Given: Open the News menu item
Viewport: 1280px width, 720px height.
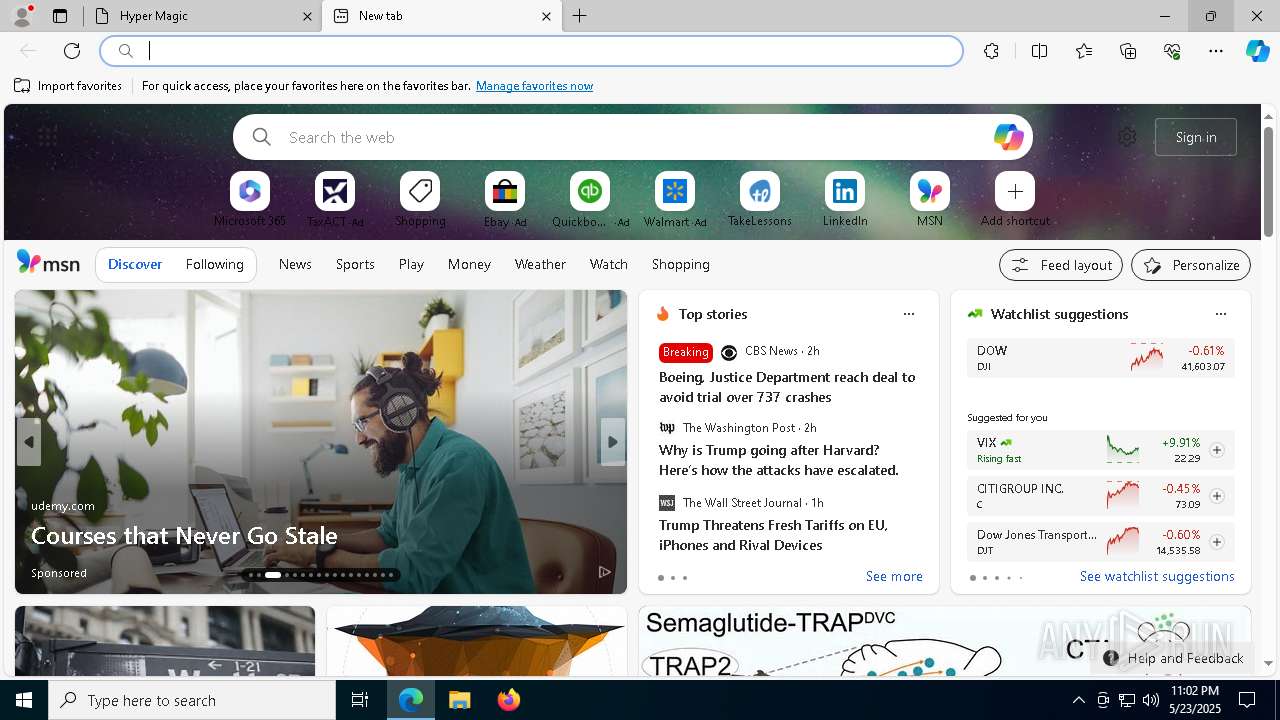Looking at the screenshot, I should click(x=295, y=264).
